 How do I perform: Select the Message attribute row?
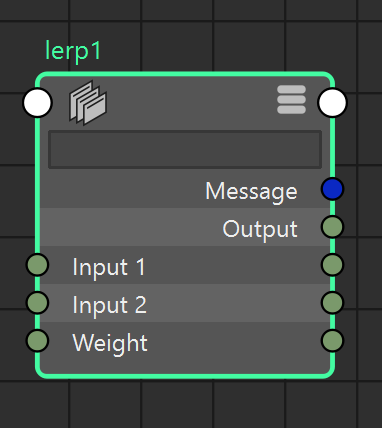point(185,189)
